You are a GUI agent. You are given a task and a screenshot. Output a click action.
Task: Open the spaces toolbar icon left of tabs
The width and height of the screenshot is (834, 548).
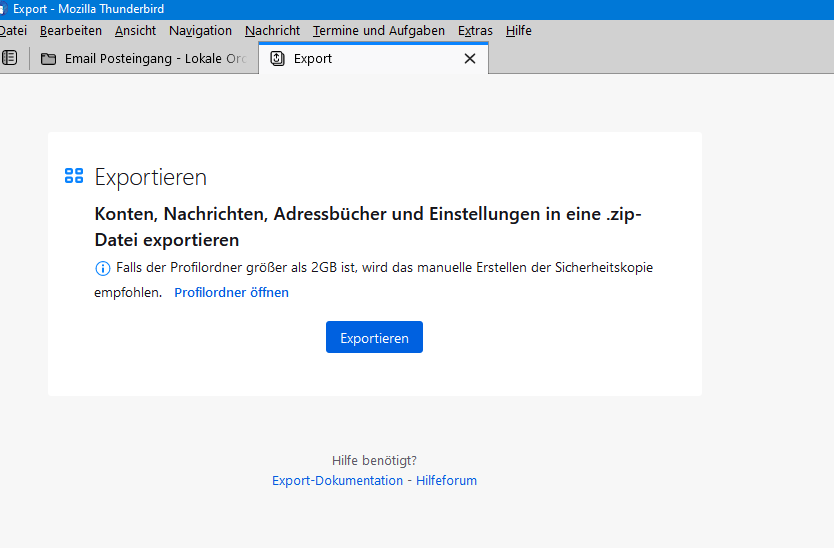coord(10,58)
